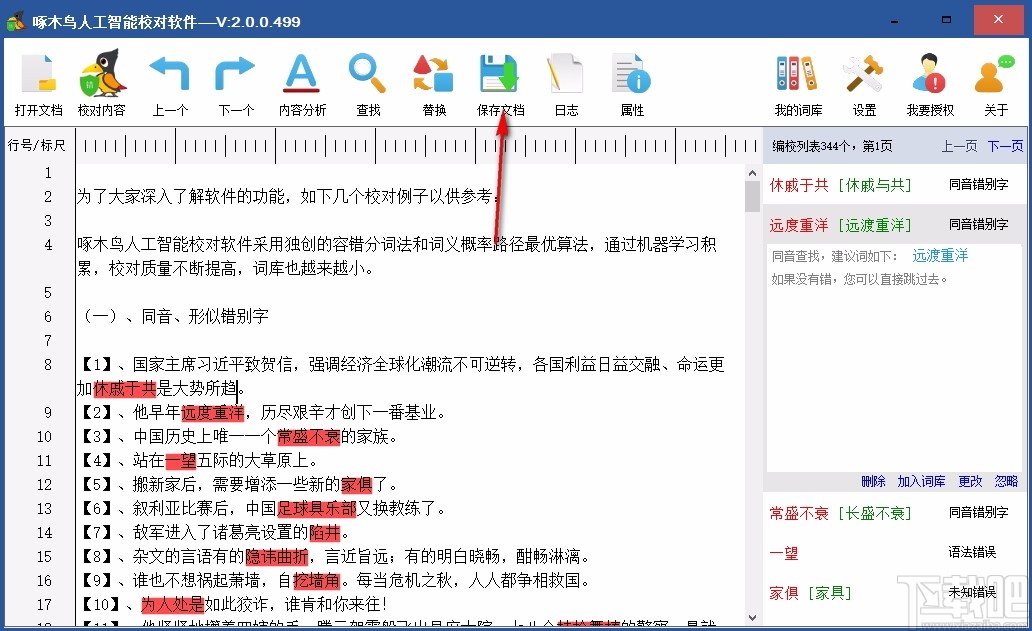Ignore the error with 忽略
This screenshot has height=631, width=1032.
pyautogui.click(x=1006, y=481)
